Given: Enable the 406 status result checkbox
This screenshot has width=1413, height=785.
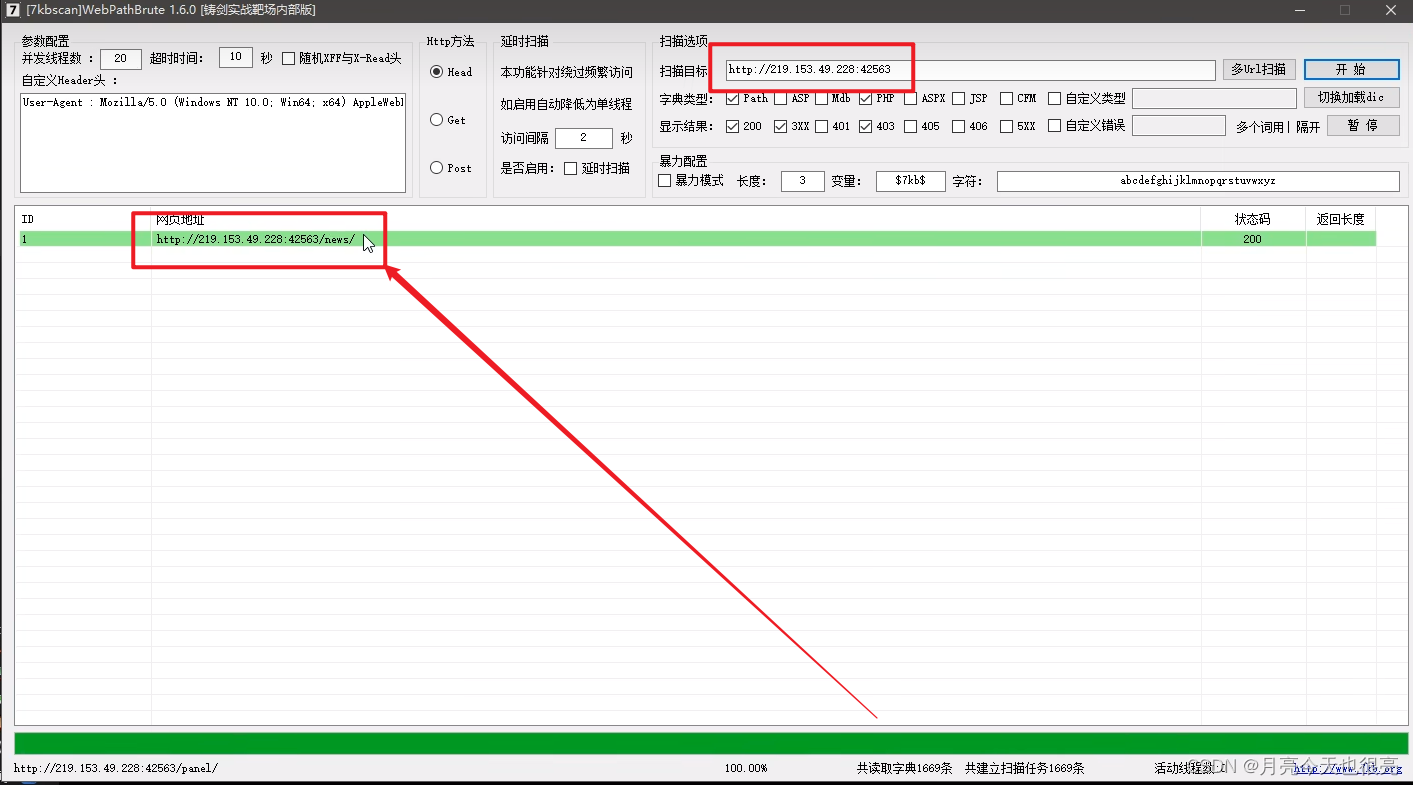Looking at the screenshot, I should [x=959, y=127].
